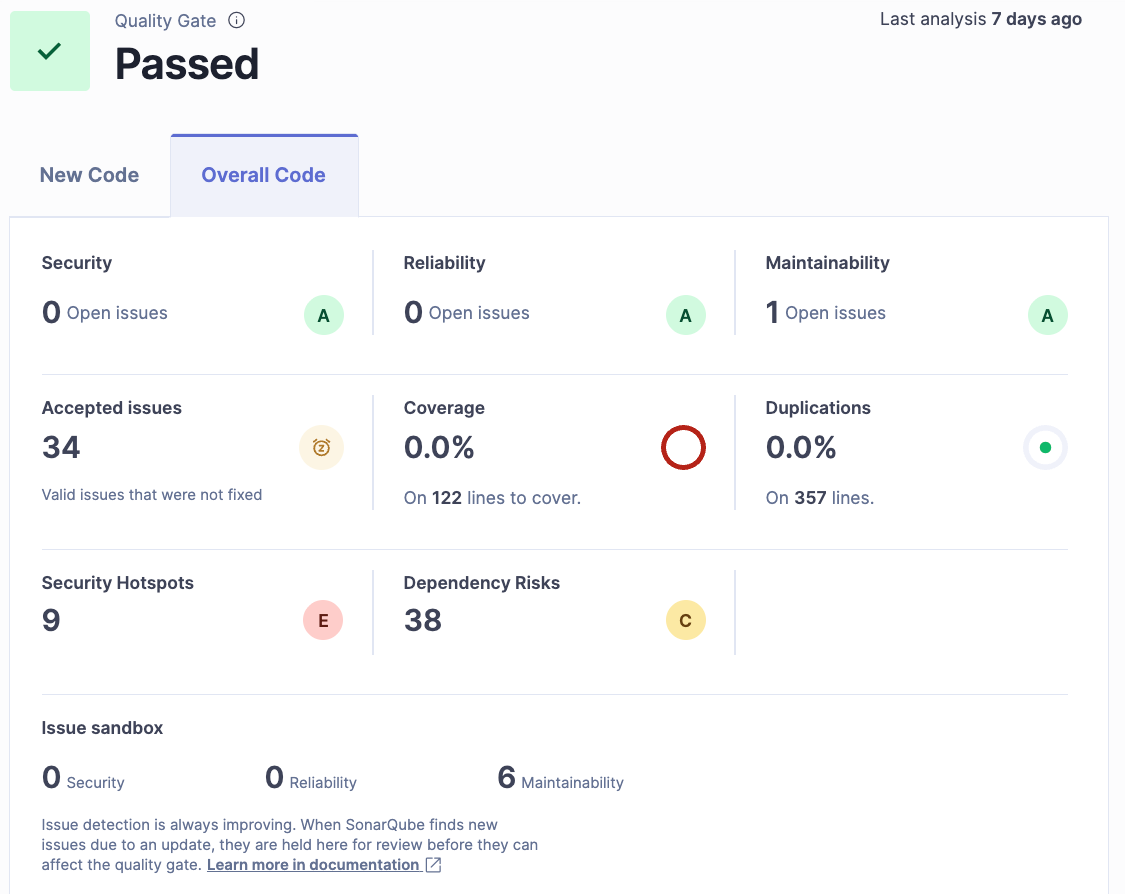The height and width of the screenshot is (894, 1125).
Task: Open the 38 Dependency Risks count
Action: coord(423,620)
